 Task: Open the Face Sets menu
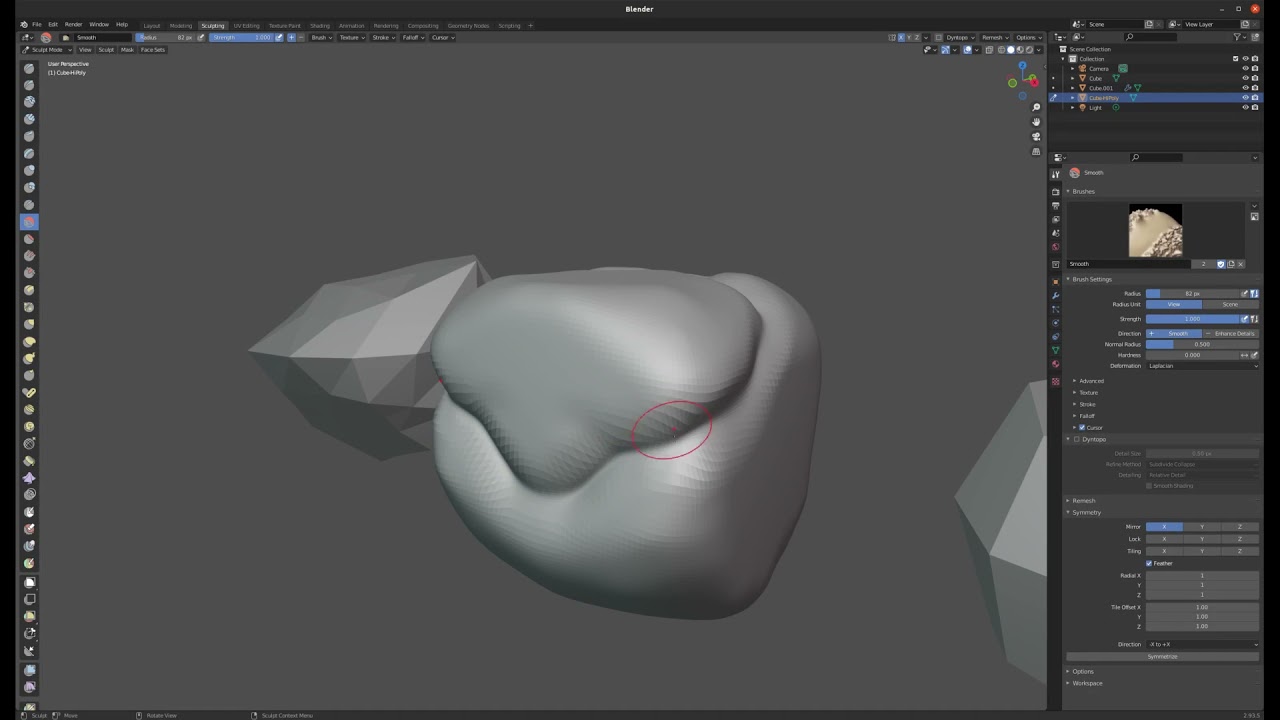pos(153,49)
